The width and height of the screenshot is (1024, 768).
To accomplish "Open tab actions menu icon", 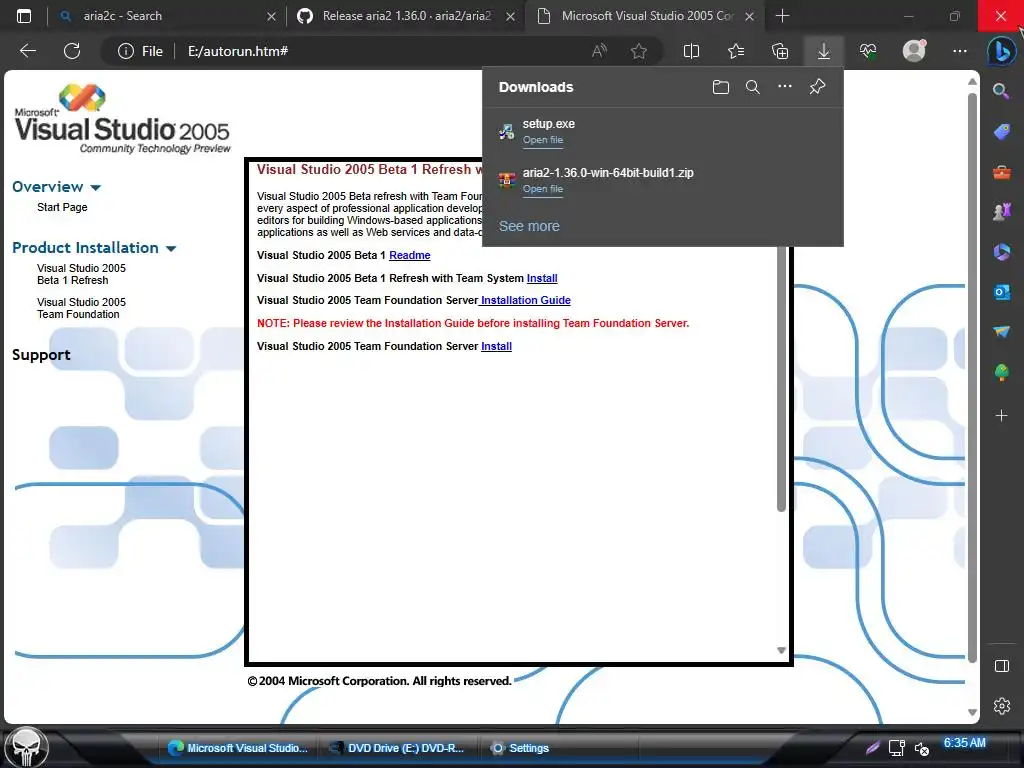I will (24, 16).
